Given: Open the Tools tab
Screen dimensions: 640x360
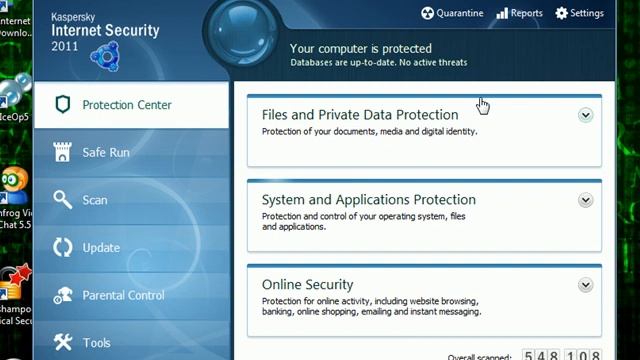Looking at the screenshot, I should click(131, 341).
